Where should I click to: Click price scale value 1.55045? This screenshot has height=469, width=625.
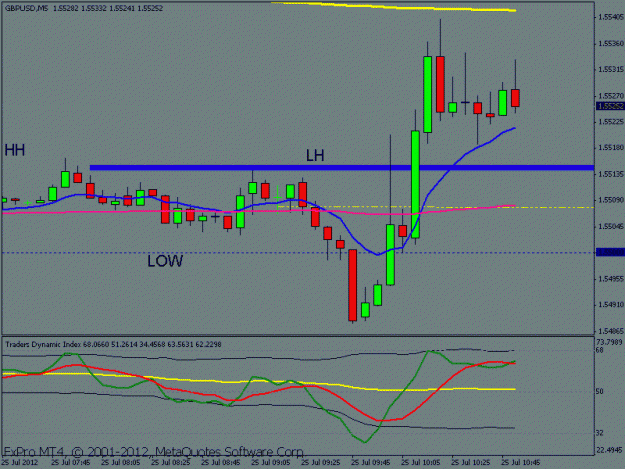point(610,226)
